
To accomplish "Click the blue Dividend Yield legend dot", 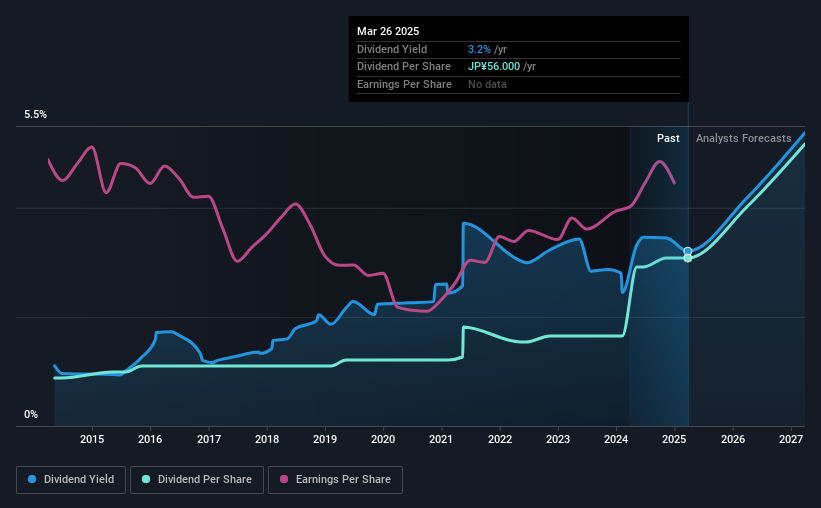I will tap(32, 479).
